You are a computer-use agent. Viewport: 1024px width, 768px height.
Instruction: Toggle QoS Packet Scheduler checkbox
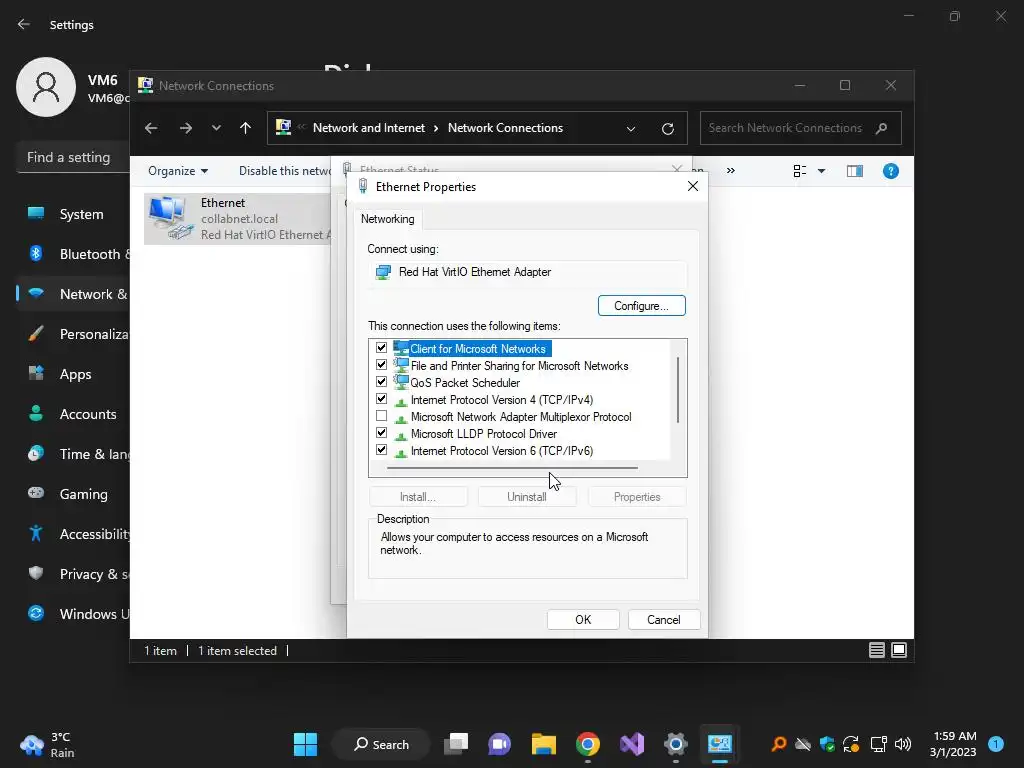point(381,382)
